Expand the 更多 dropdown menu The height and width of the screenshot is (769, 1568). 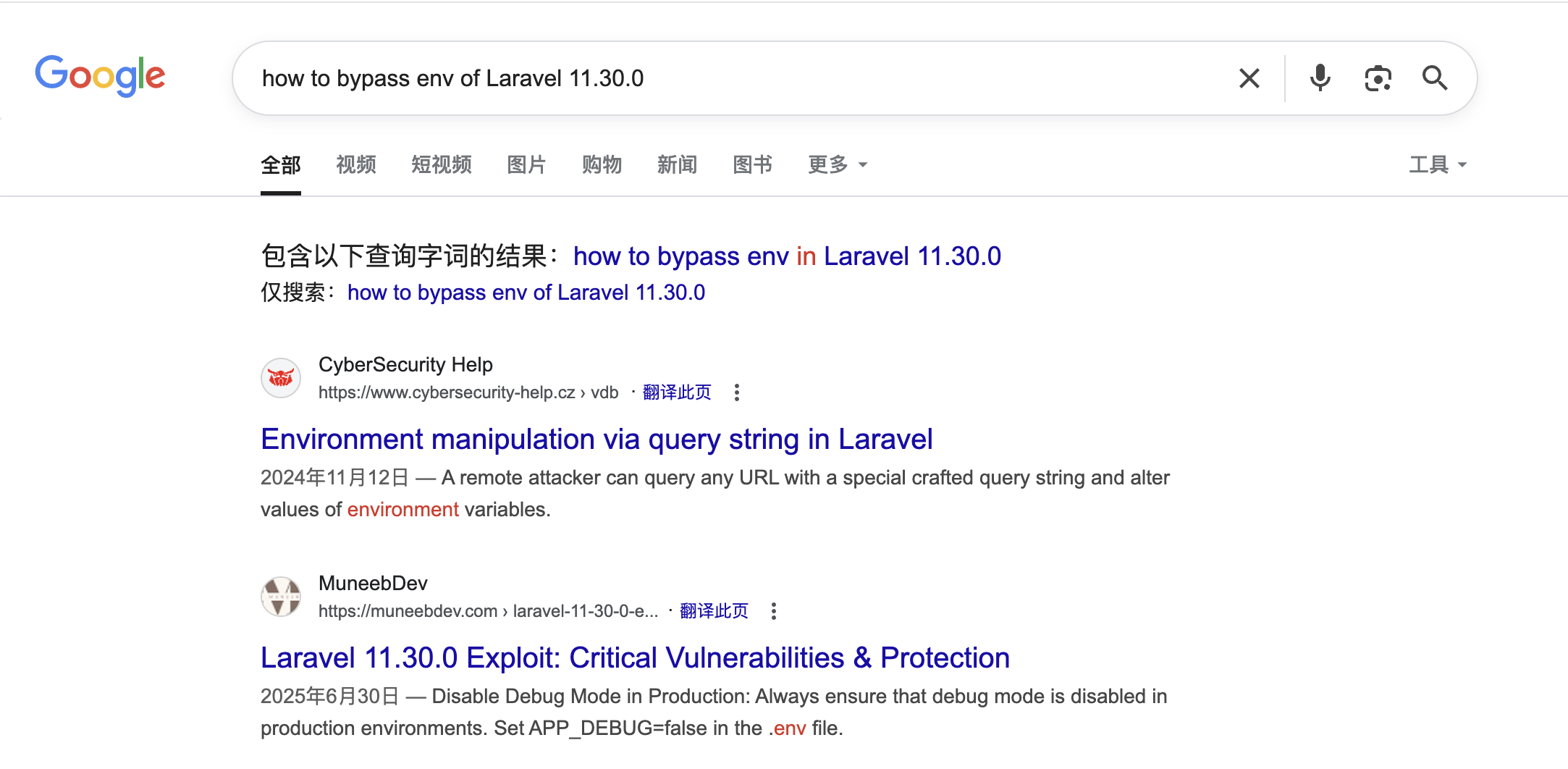point(837,165)
